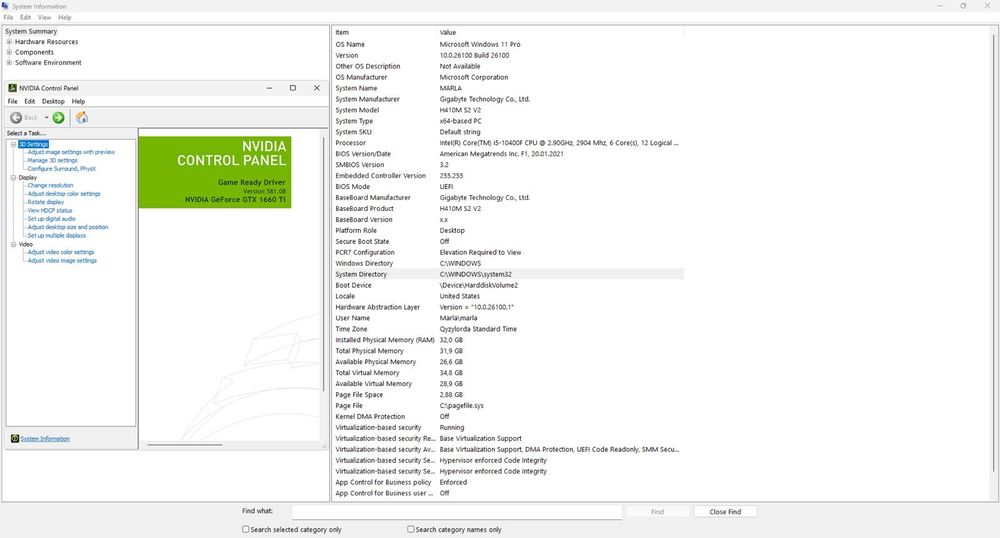
Task: Click the Find button
Action: [658, 511]
